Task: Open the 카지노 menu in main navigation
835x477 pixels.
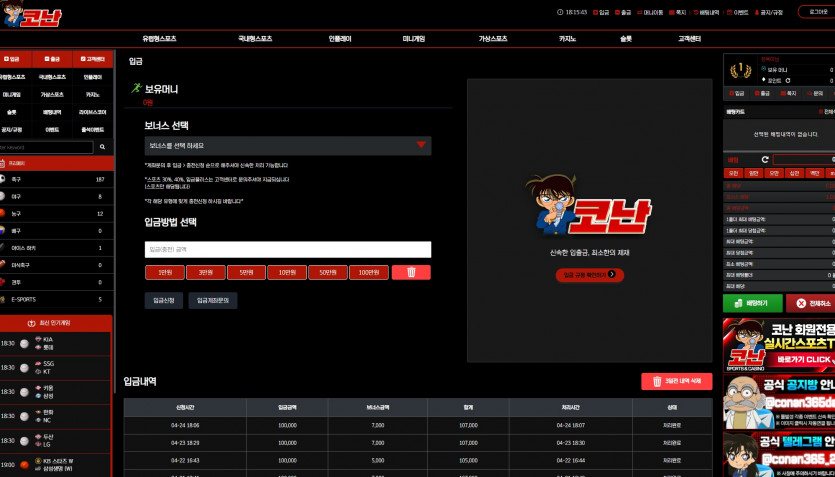Action: 567,39
